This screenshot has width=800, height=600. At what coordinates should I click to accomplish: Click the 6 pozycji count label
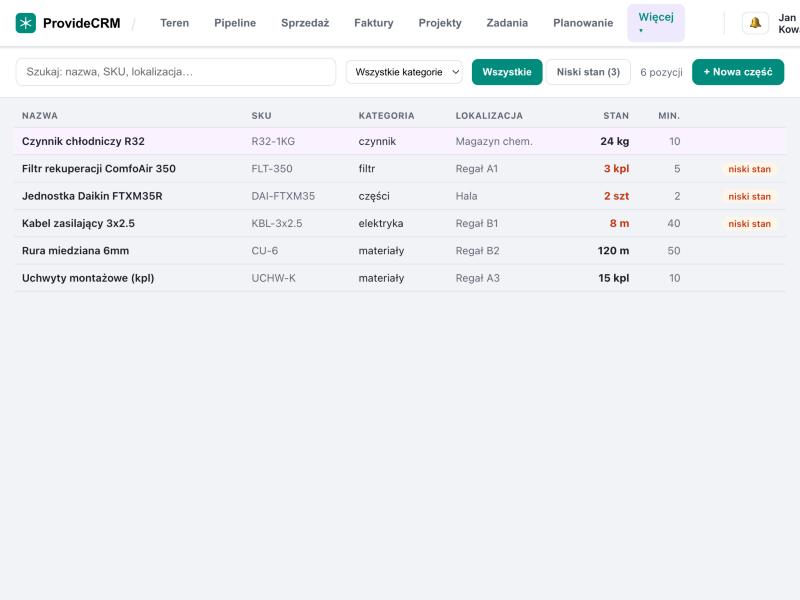pos(661,72)
